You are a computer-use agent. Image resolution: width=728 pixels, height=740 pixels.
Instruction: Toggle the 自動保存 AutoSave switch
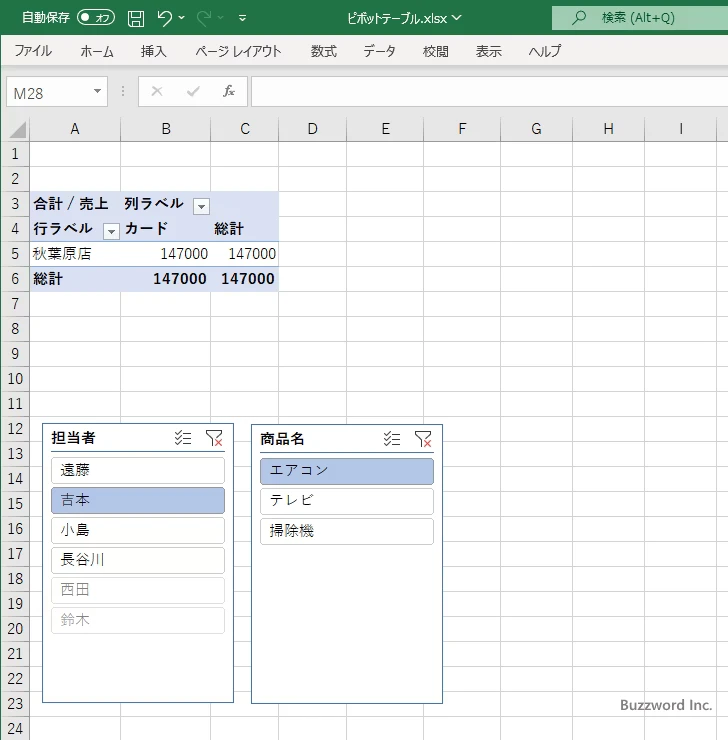96,18
